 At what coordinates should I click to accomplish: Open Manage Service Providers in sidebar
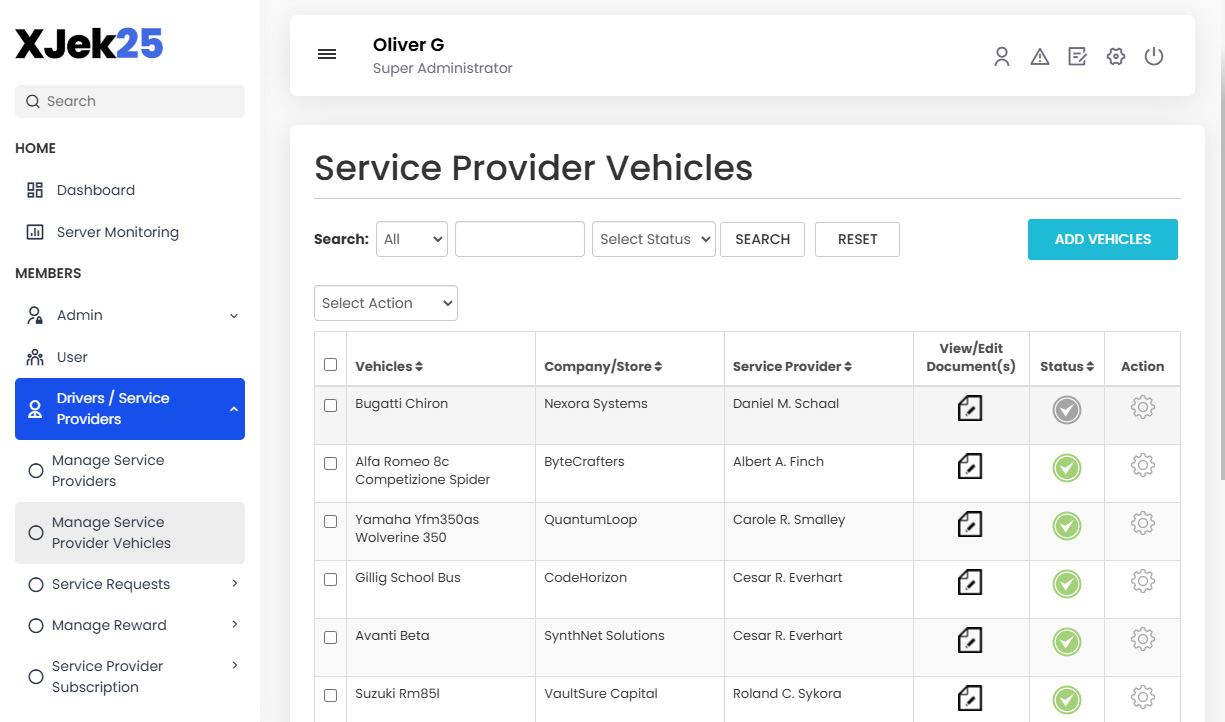tap(107, 470)
